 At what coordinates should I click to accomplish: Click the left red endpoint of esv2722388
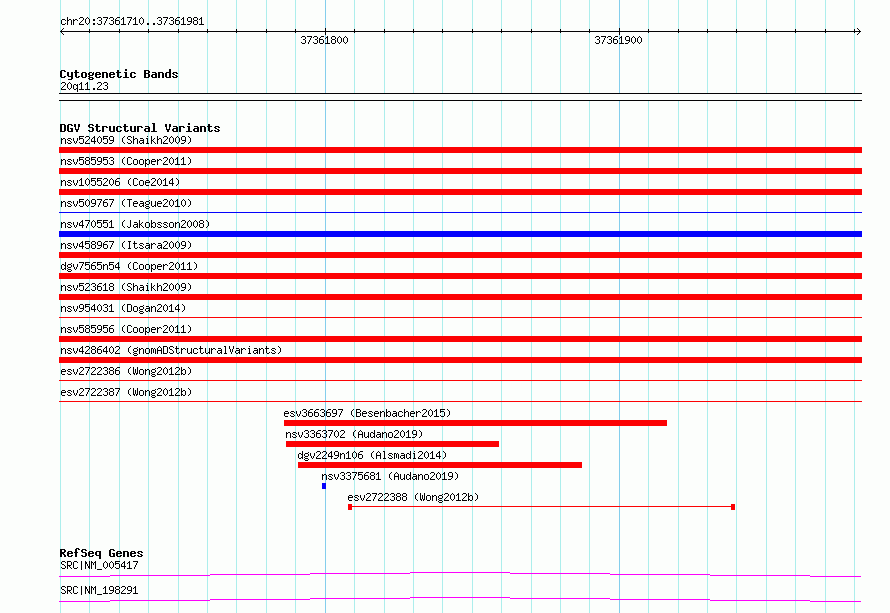click(x=350, y=507)
